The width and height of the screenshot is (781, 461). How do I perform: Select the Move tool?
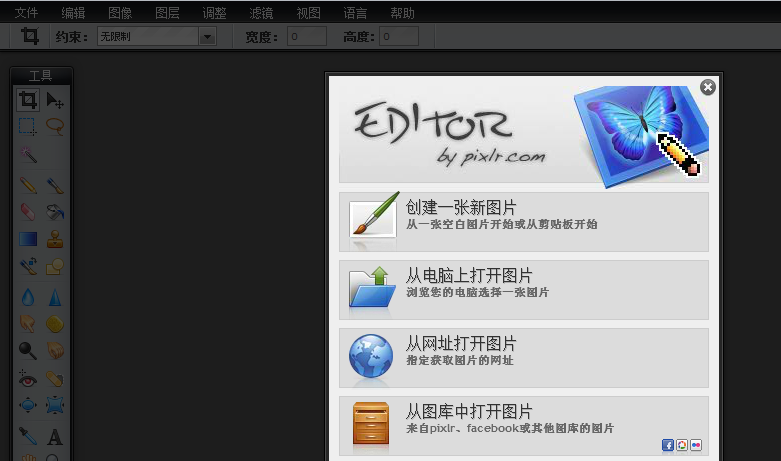click(55, 100)
